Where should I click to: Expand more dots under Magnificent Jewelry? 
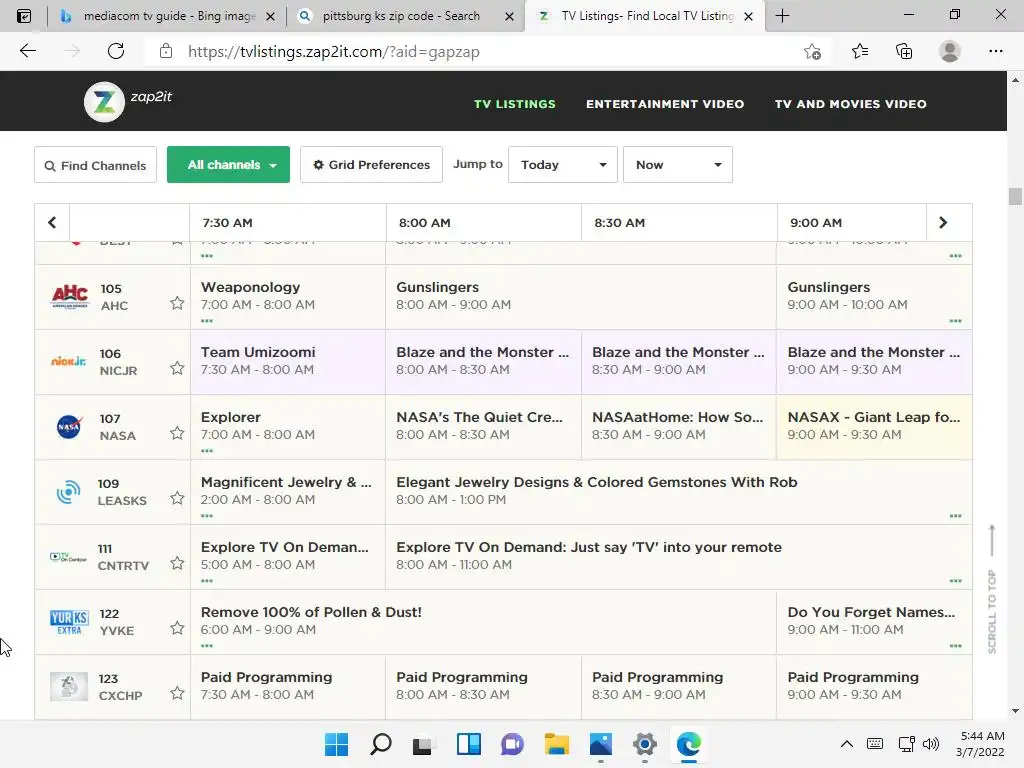click(207, 516)
